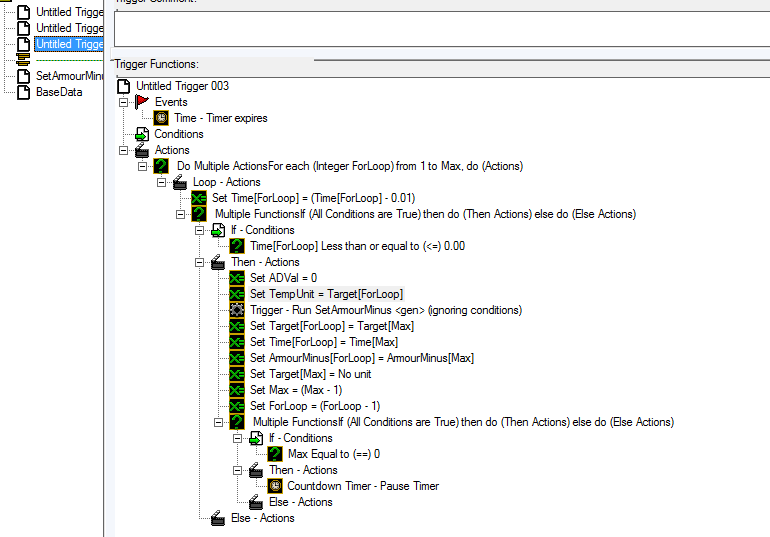Click the red flag Events icon
Screen dimensions: 770x537
[x=142, y=102]
